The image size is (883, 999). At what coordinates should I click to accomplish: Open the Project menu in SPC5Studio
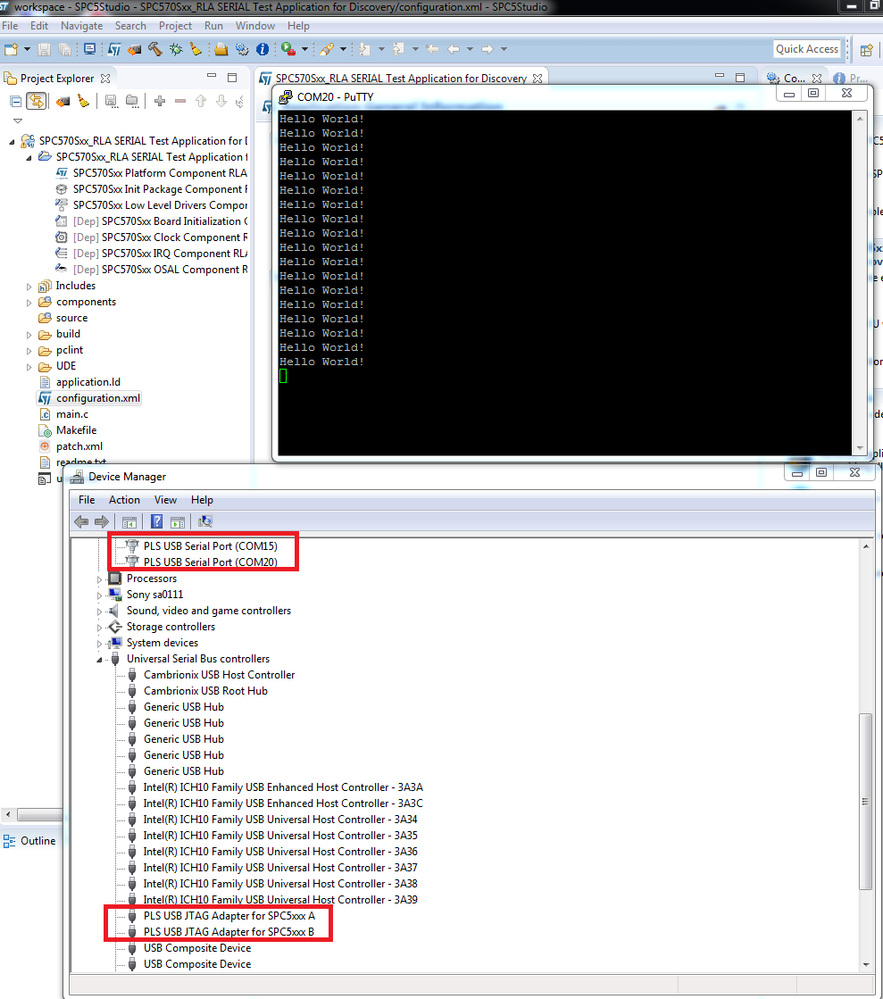pos(175,25)
